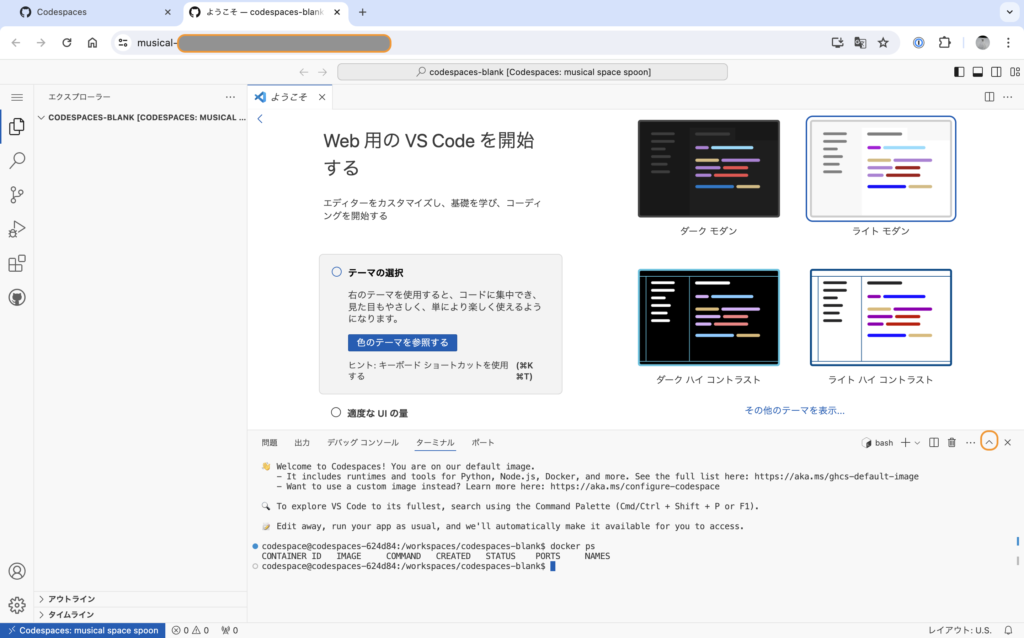Go forward arrow in command center

click(323, 72)
